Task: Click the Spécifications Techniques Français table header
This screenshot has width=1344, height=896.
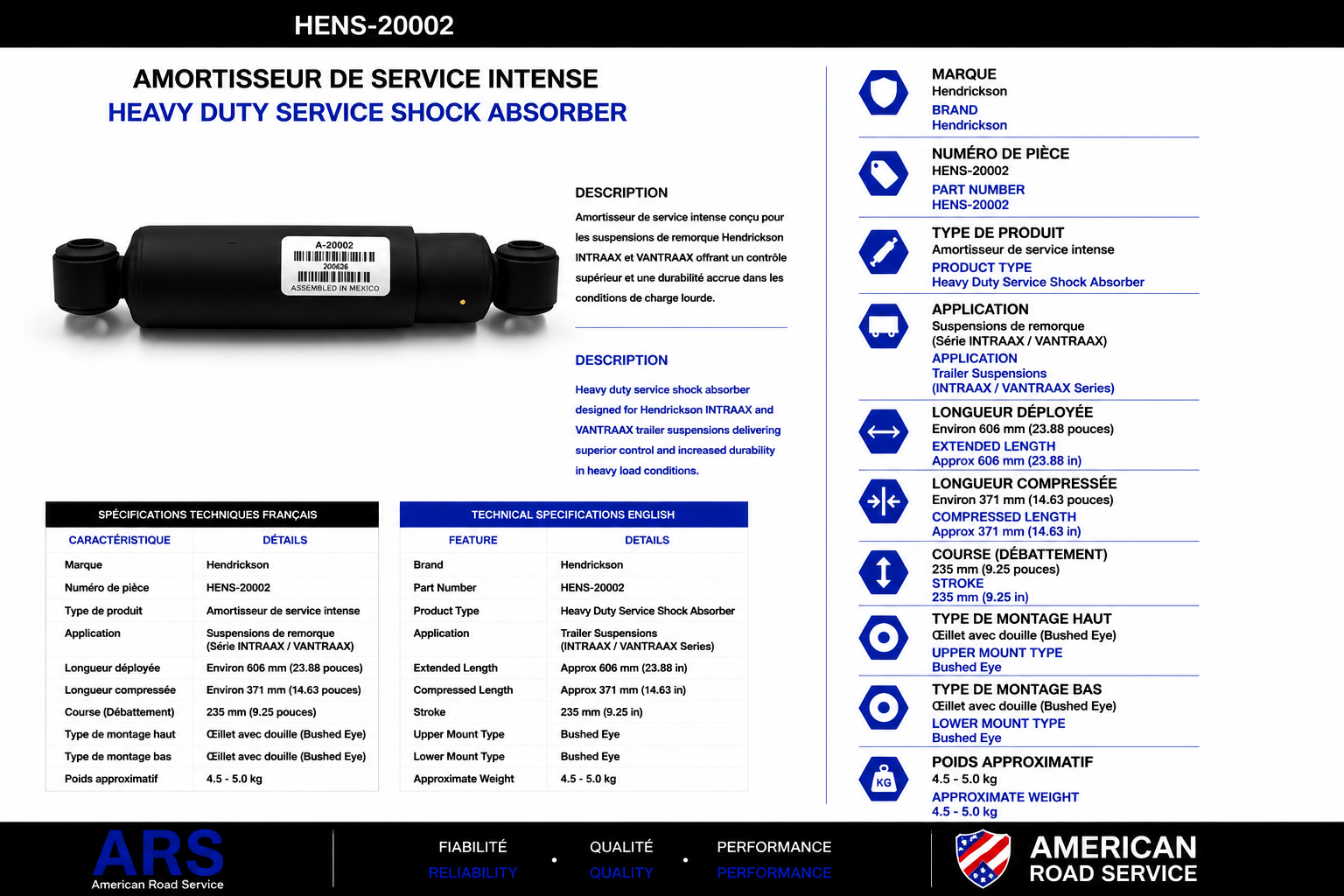Action: point(212,514)
